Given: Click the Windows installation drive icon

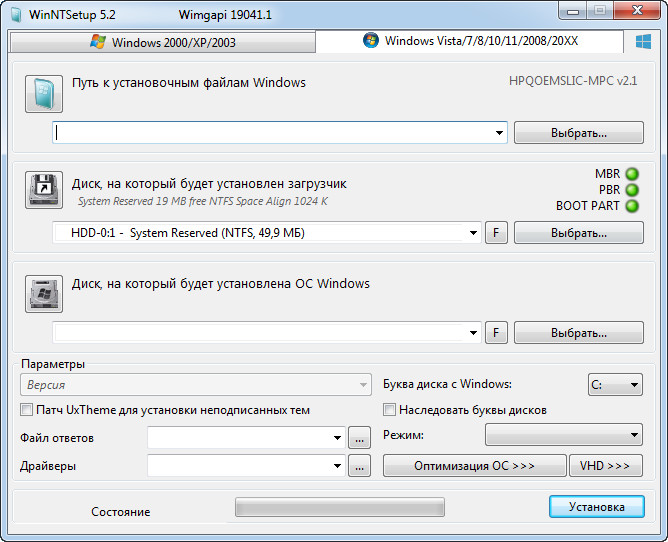Looking at the screenshot, I should tap(44, 294).
